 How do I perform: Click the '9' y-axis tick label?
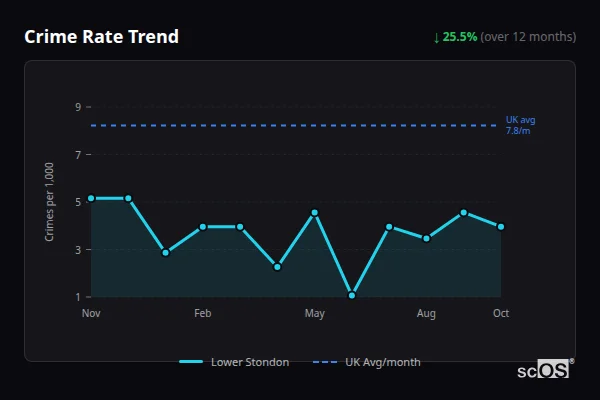coord(78,107)
